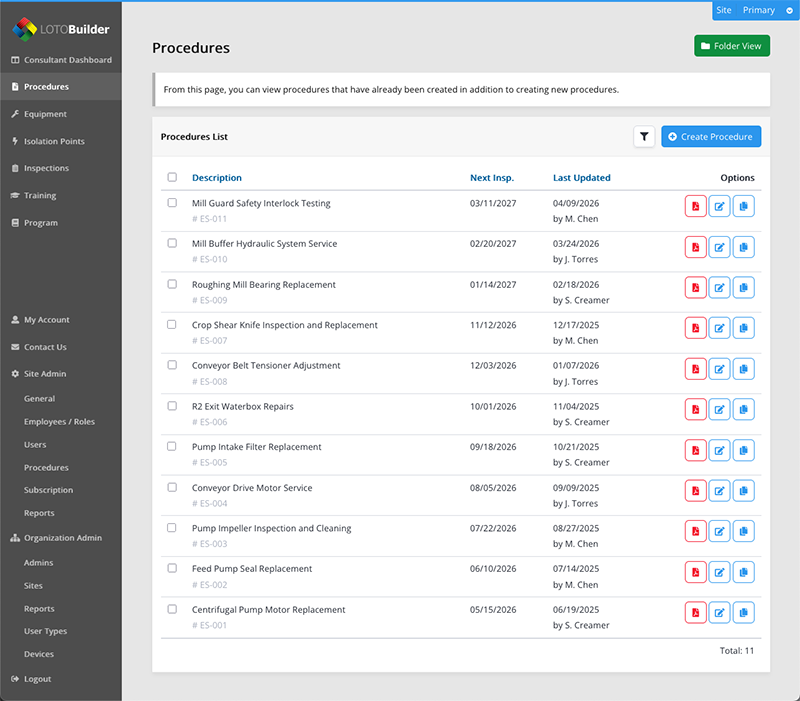Check Mill Guard Safety Interlock Testing row
Viewport: 800px width, 701px height.
tap(172, 203)
